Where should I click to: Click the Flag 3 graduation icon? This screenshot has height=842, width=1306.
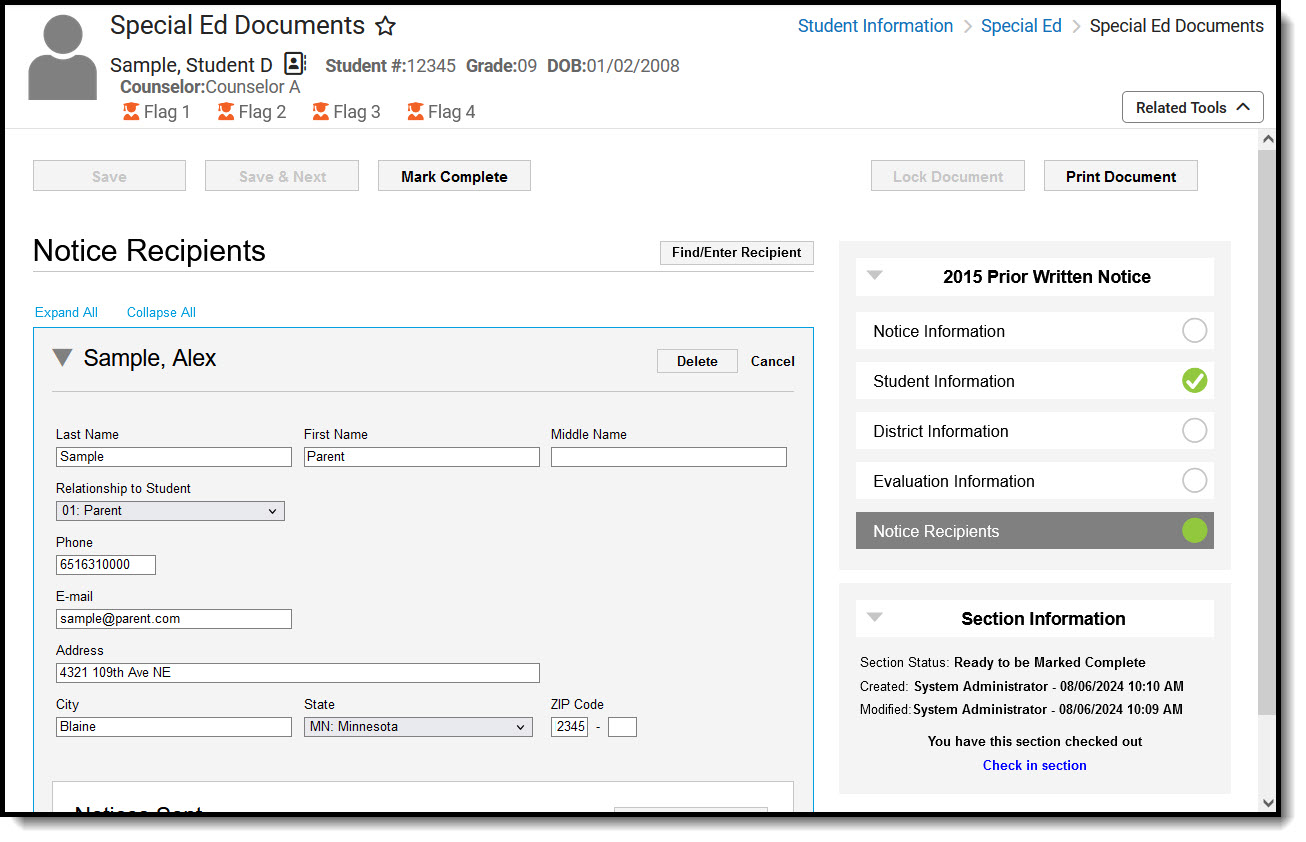coord(321,111)
